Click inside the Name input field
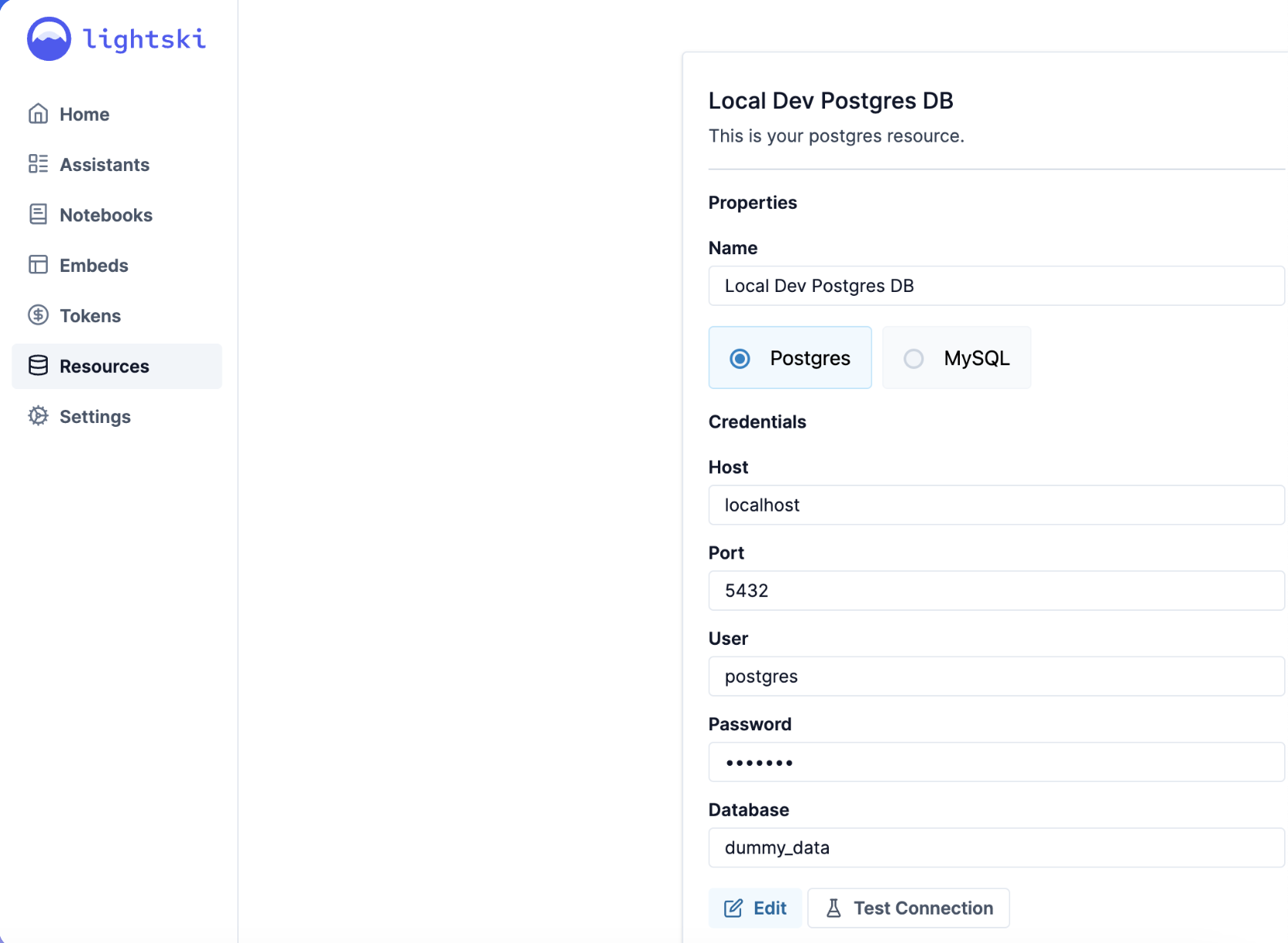Screen dimensions: 1288x943 pos(994,286)
